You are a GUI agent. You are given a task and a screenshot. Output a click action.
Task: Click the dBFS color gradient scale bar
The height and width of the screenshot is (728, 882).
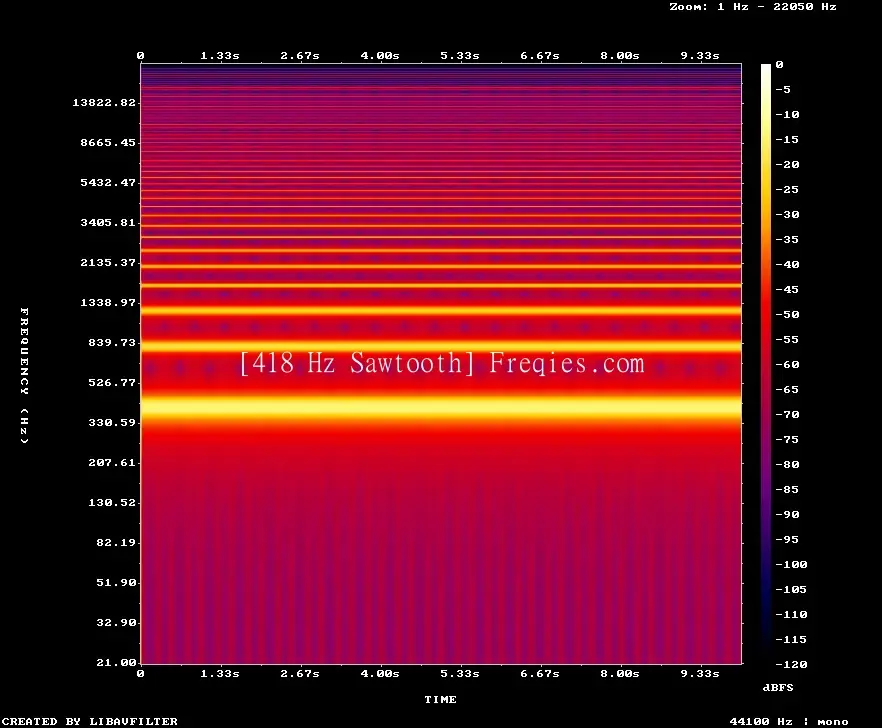coord(766,364)
